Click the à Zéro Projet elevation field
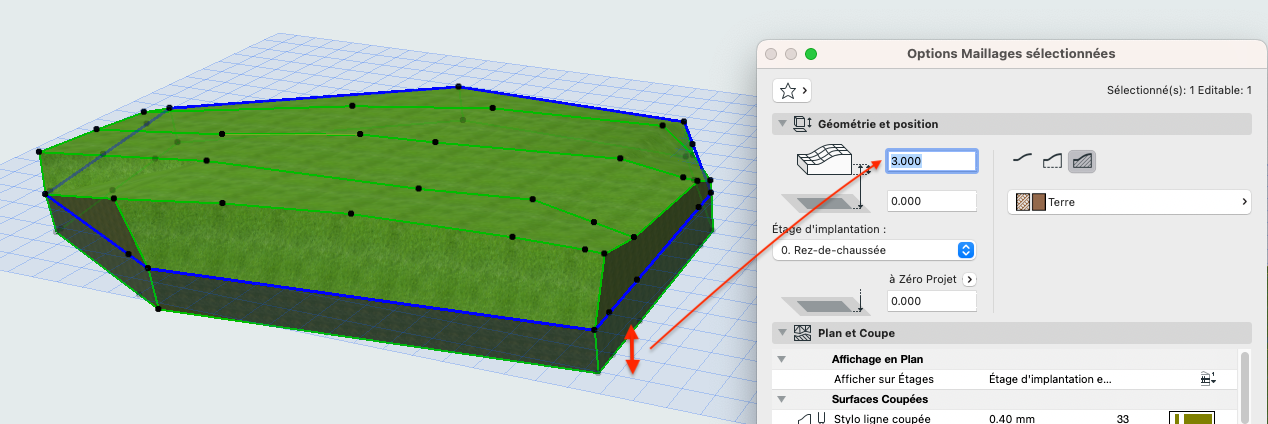1268x424 pixels. 931,301
